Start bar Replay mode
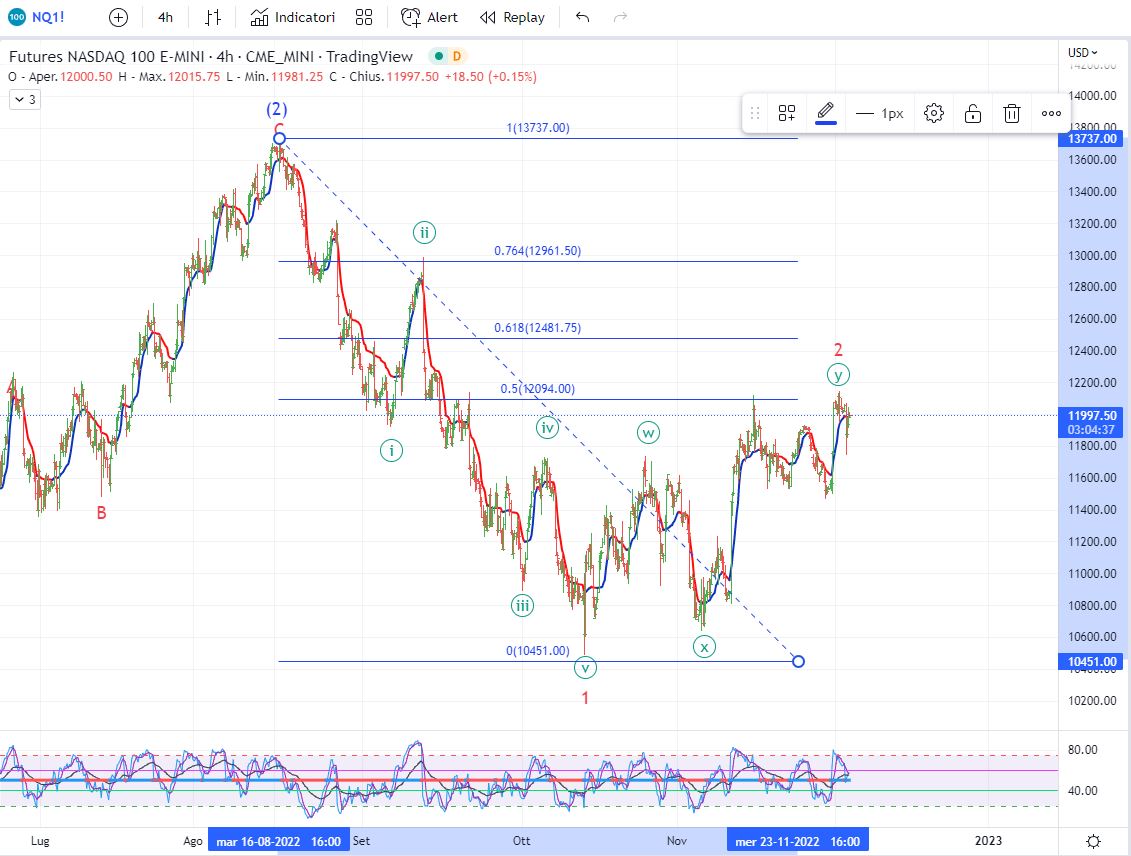The height and width of the screenshot is (856, 1131). coord(512,17)
